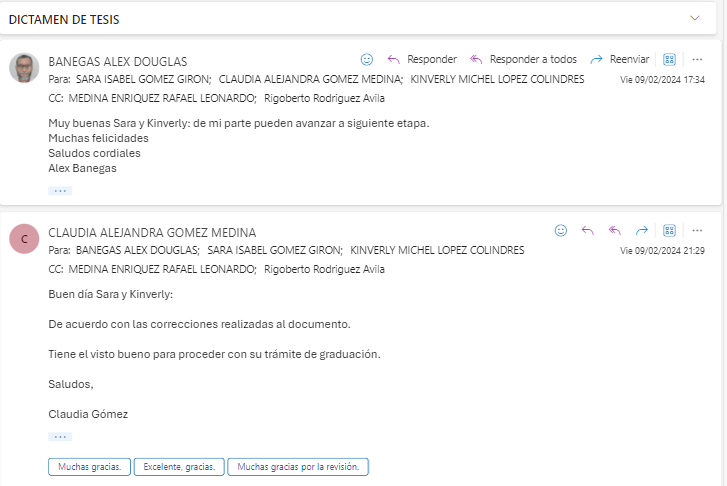Click Responder on the first email
The height and width of the screenshot is (486, 727).
coord(422,59)
